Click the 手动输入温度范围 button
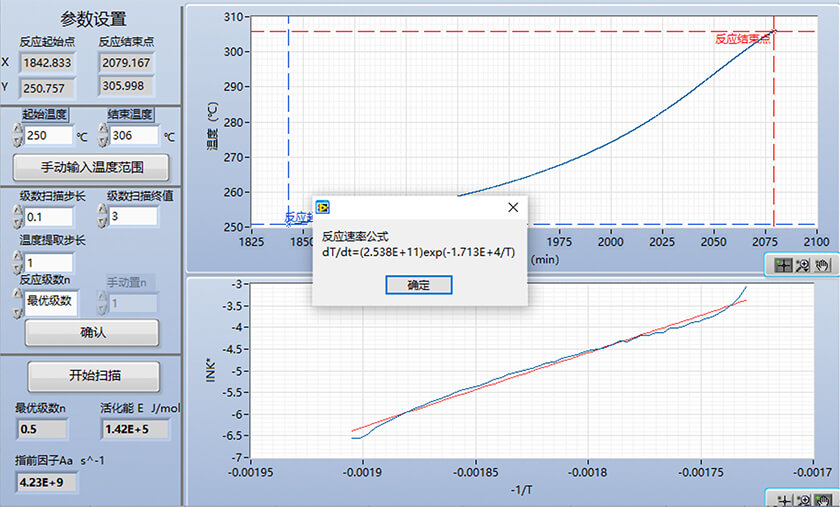Screen dimensions: 840x507 coord(91,166)
